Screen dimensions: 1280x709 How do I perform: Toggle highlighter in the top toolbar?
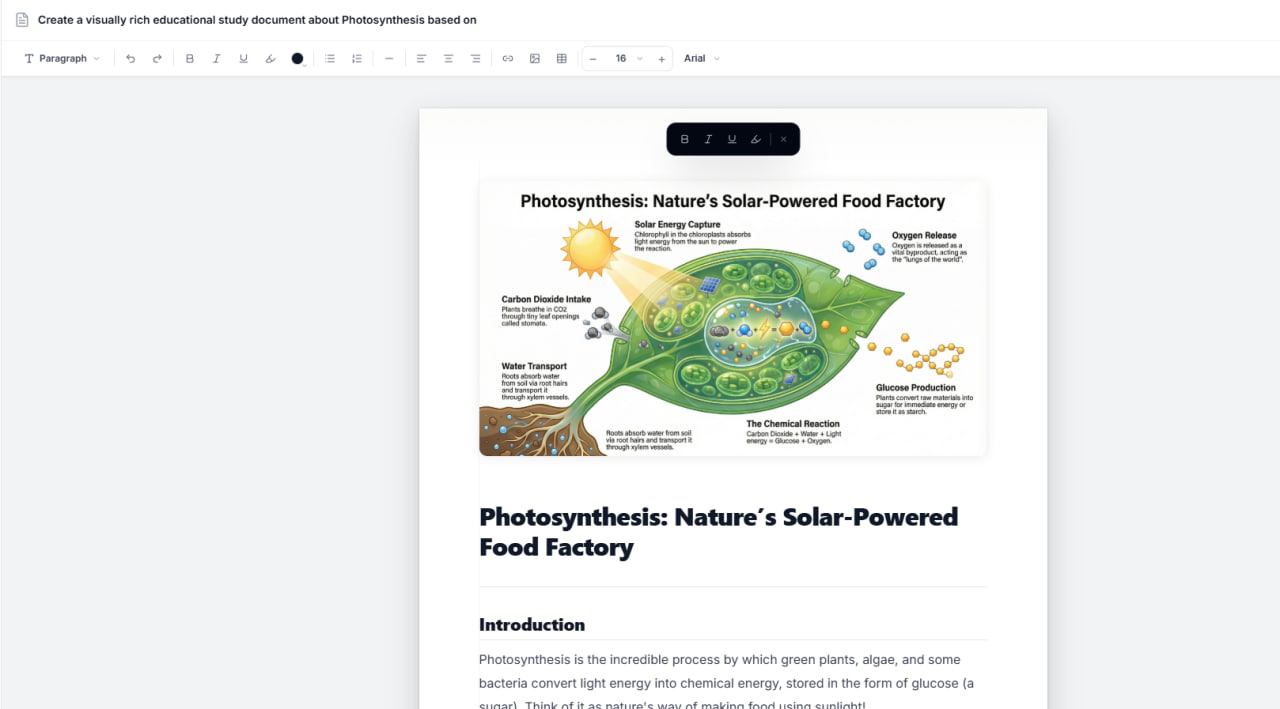(270, 59)
